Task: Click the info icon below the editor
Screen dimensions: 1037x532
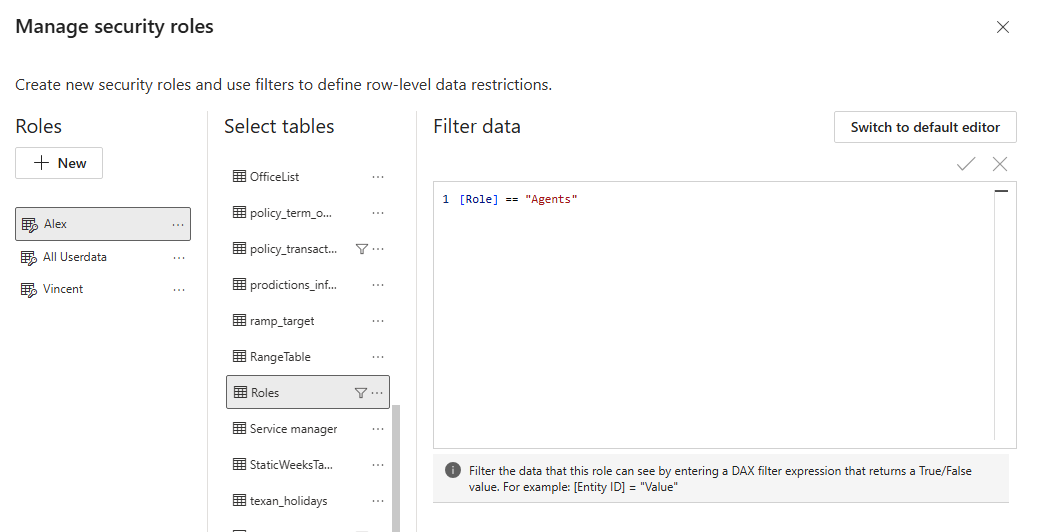Action: pos(453,471)
